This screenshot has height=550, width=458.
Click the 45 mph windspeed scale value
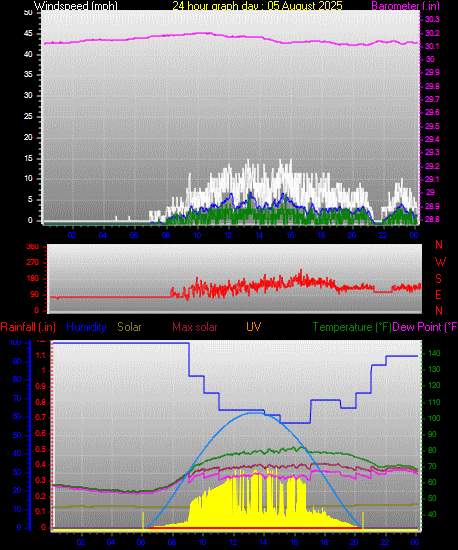[x=28, y=34]
